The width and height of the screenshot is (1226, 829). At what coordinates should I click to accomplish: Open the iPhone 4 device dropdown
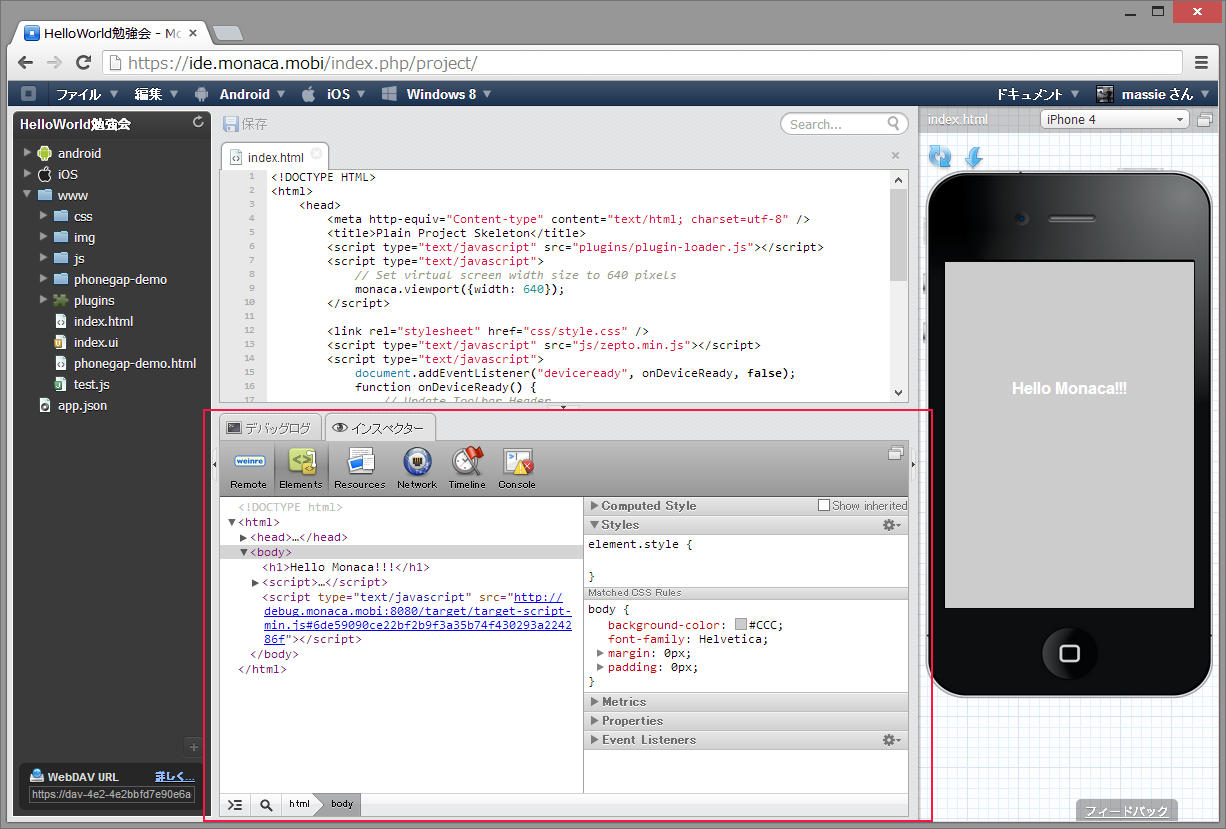1114,120
